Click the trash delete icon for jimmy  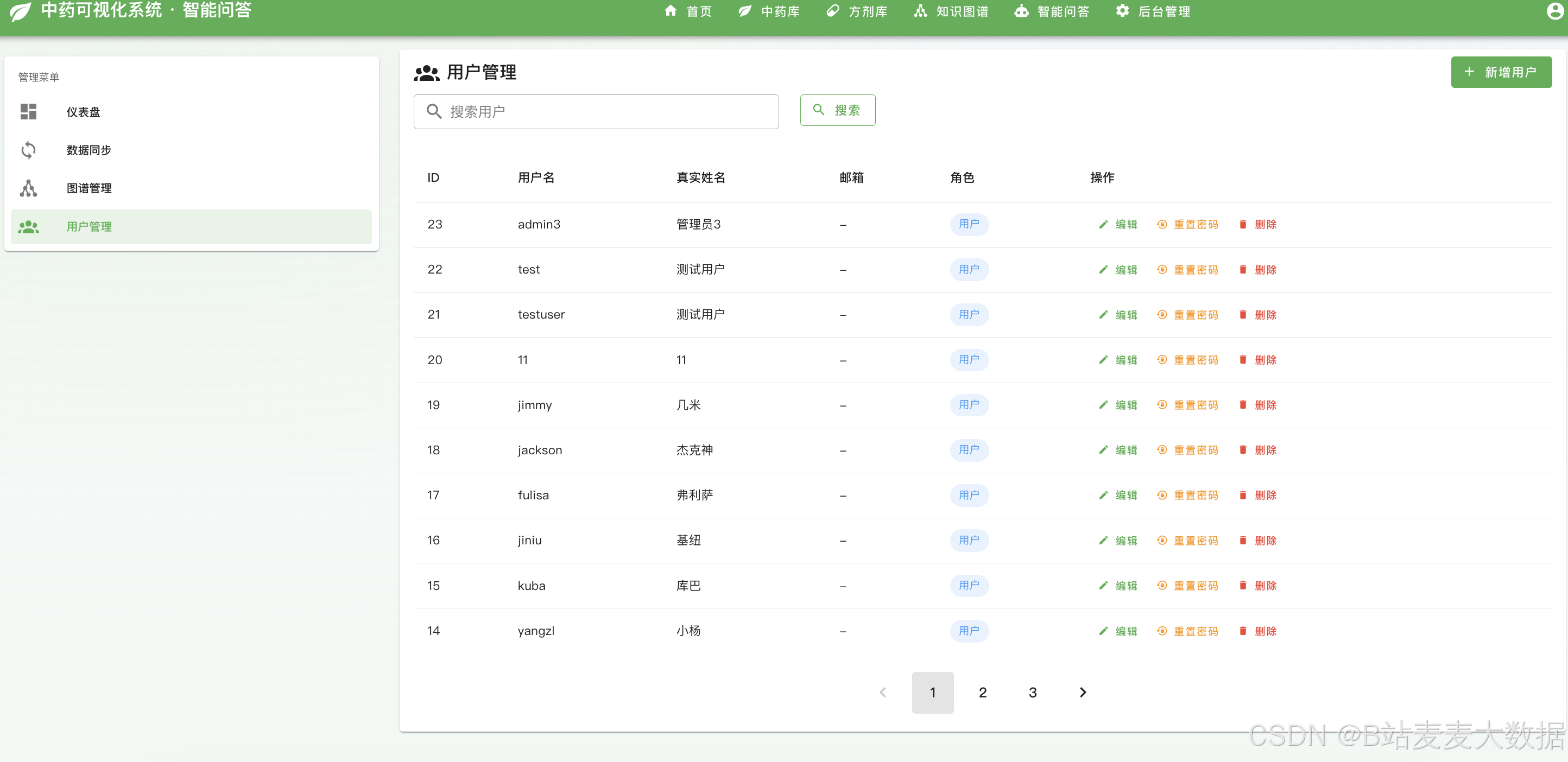click(1243, 405)
